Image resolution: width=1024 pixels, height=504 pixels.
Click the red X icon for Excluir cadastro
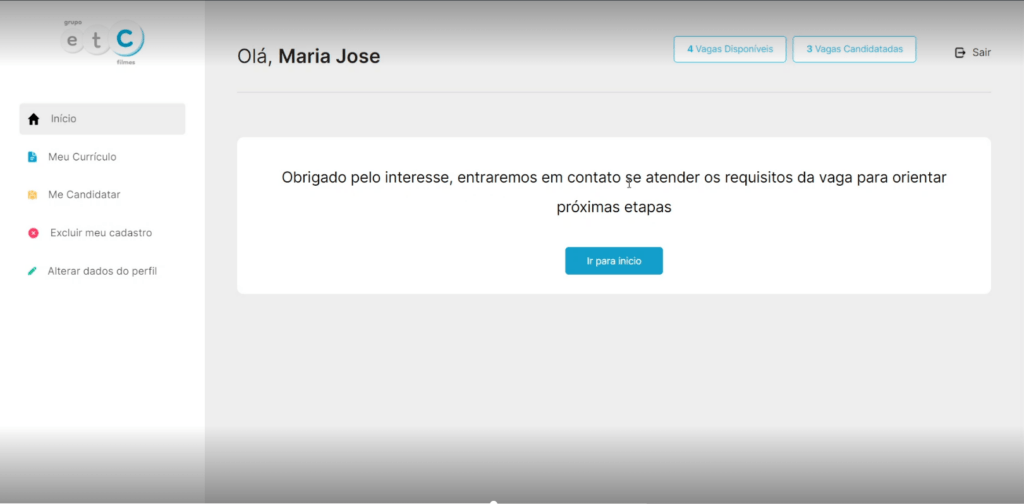coord(33,233)
